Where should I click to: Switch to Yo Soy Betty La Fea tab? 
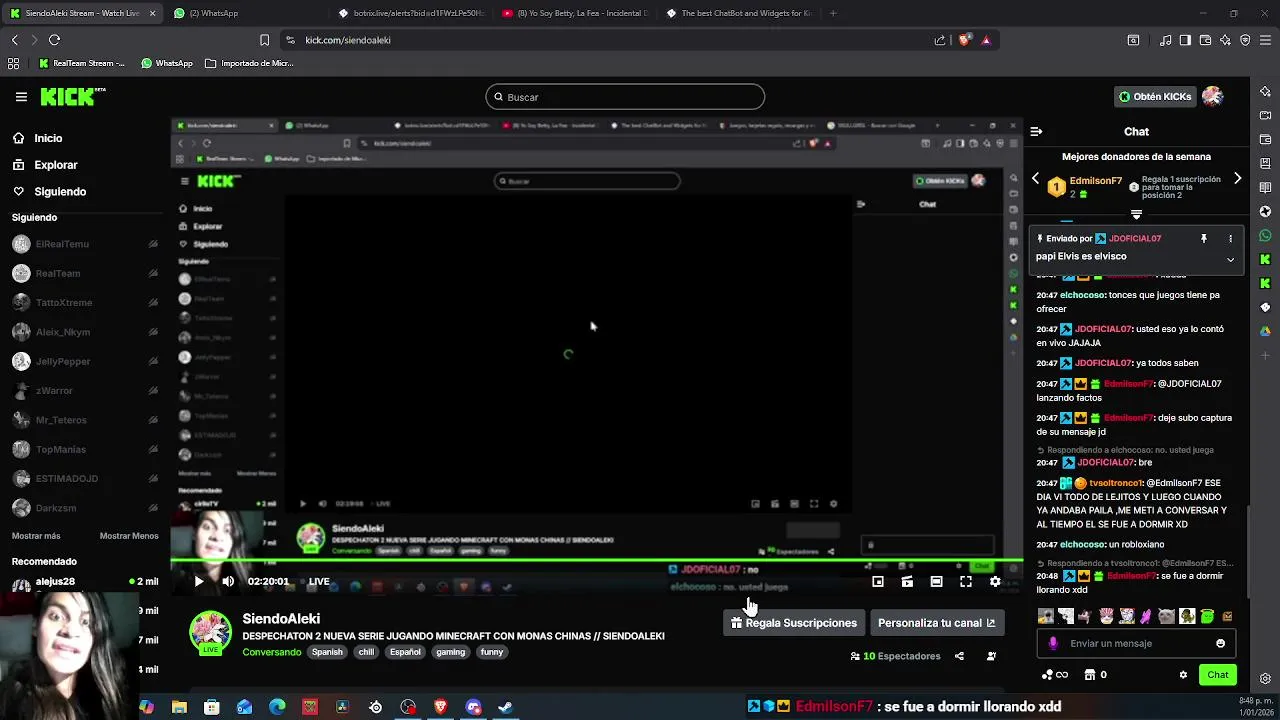(574, 13)
